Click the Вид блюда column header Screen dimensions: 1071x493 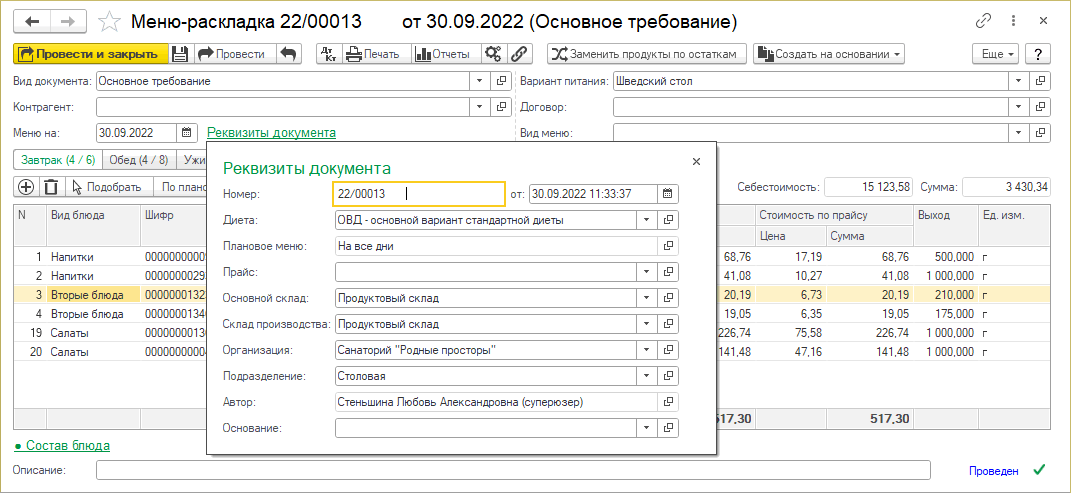93,224
